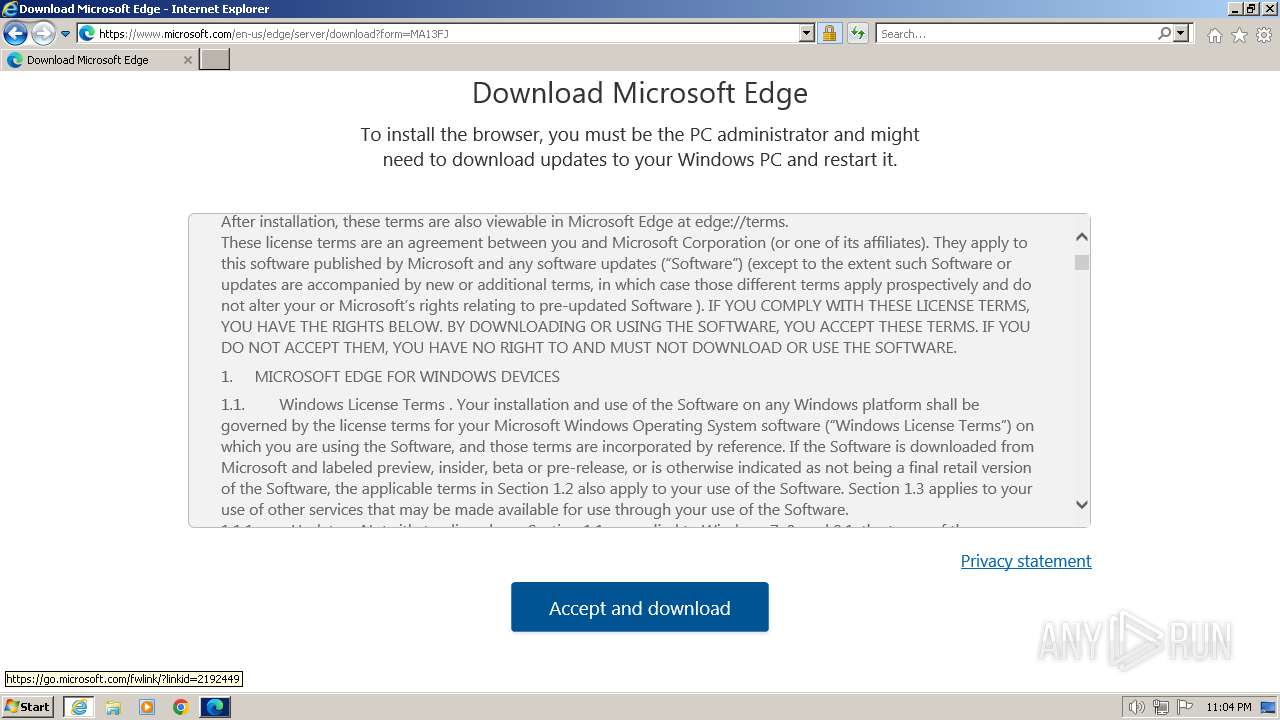Image resolution: width=1280 pixels, height=720 pixels.
Task: Click the Refresh page icon
Action: tap(857, 34)
